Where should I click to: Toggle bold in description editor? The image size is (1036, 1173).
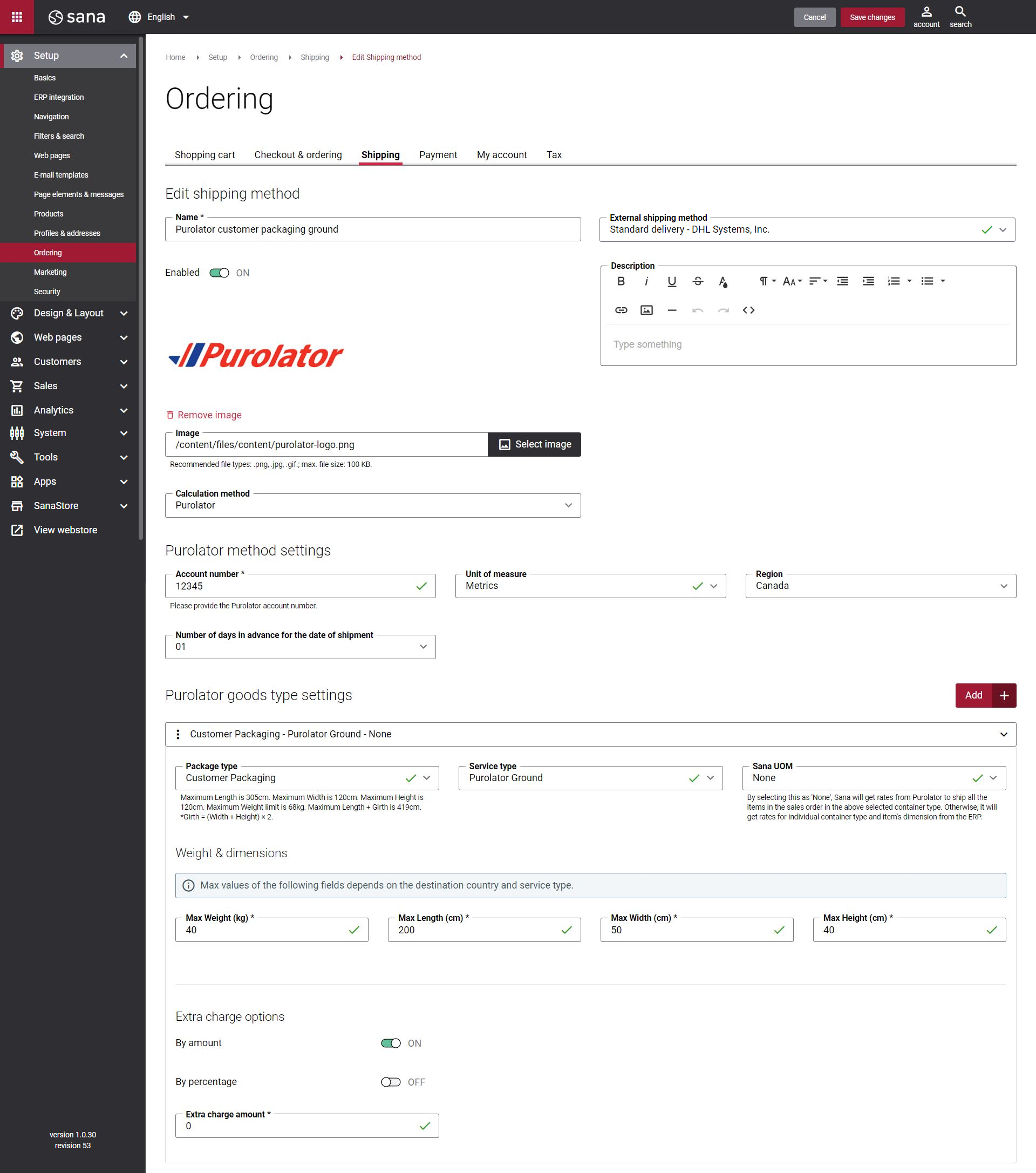pos(621,281)
